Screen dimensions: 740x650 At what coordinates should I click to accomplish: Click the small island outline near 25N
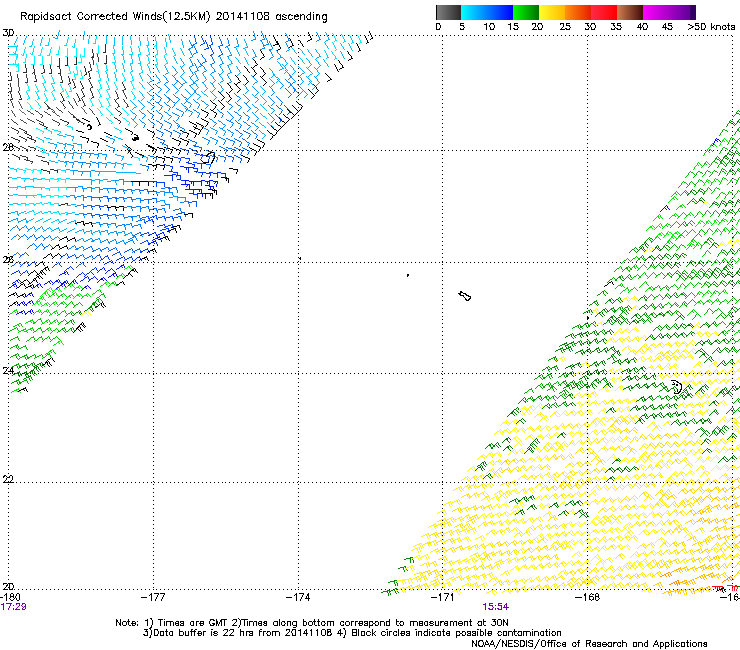pos(464,296)
